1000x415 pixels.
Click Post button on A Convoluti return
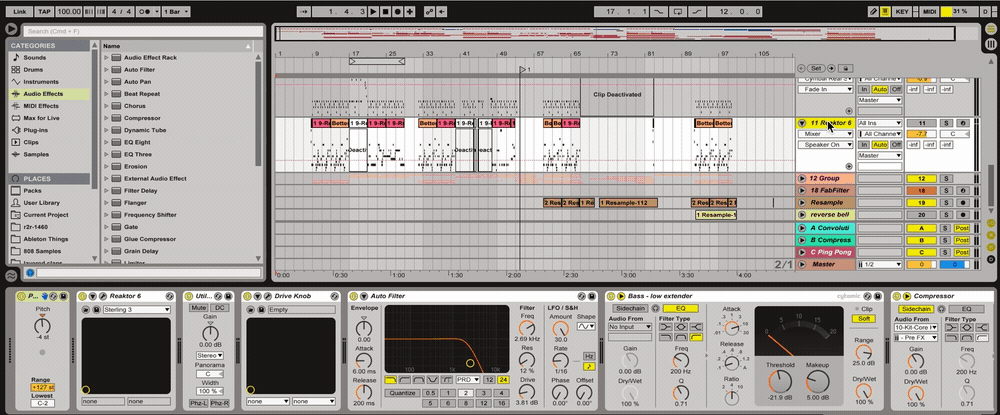(962, 228)
